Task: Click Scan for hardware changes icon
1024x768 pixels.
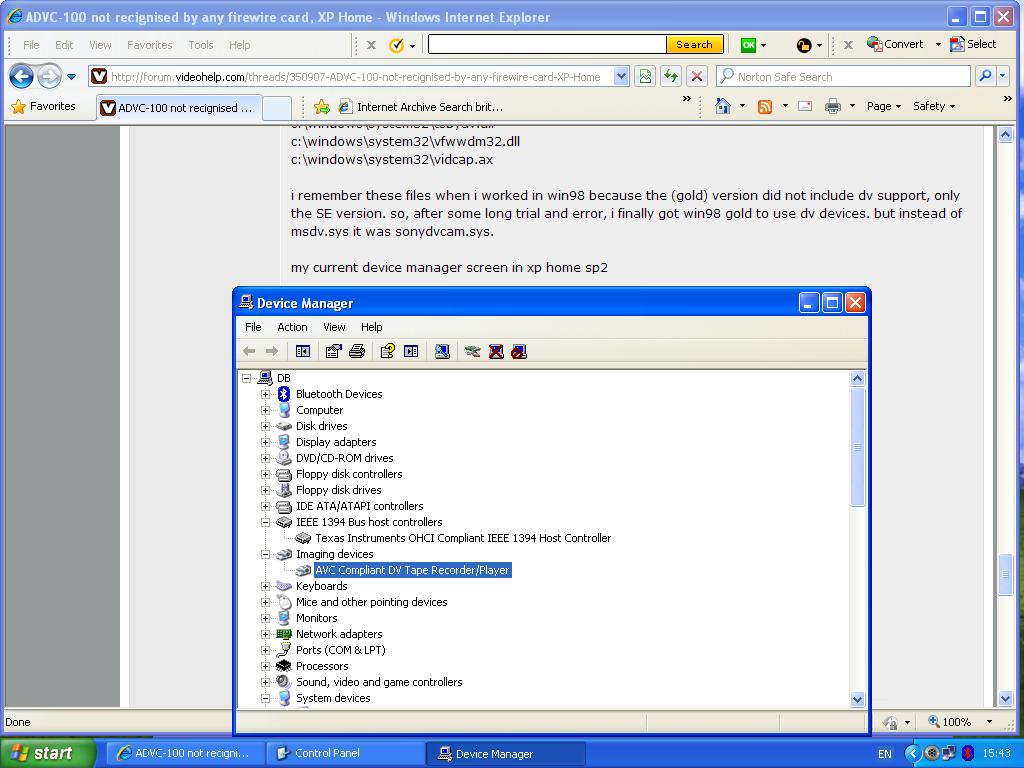Action: tap(442, 351)
